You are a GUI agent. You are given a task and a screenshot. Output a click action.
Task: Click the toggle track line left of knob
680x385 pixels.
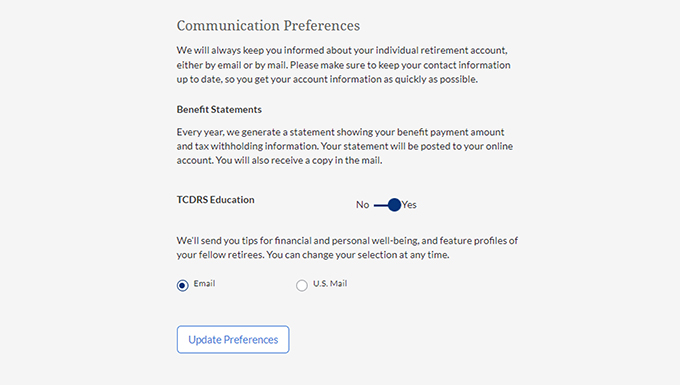(x=381, y=205)
